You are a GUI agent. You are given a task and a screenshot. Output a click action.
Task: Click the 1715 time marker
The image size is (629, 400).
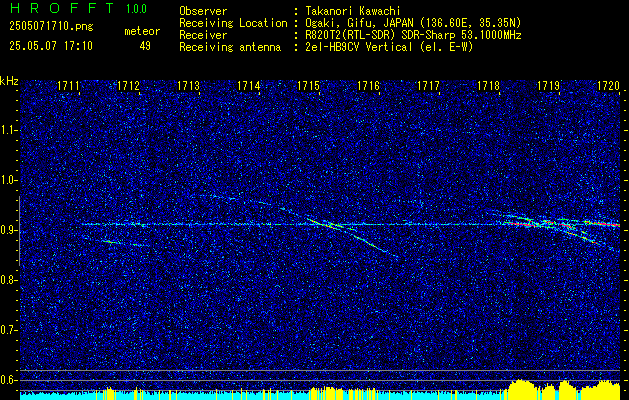click(308, 85)
